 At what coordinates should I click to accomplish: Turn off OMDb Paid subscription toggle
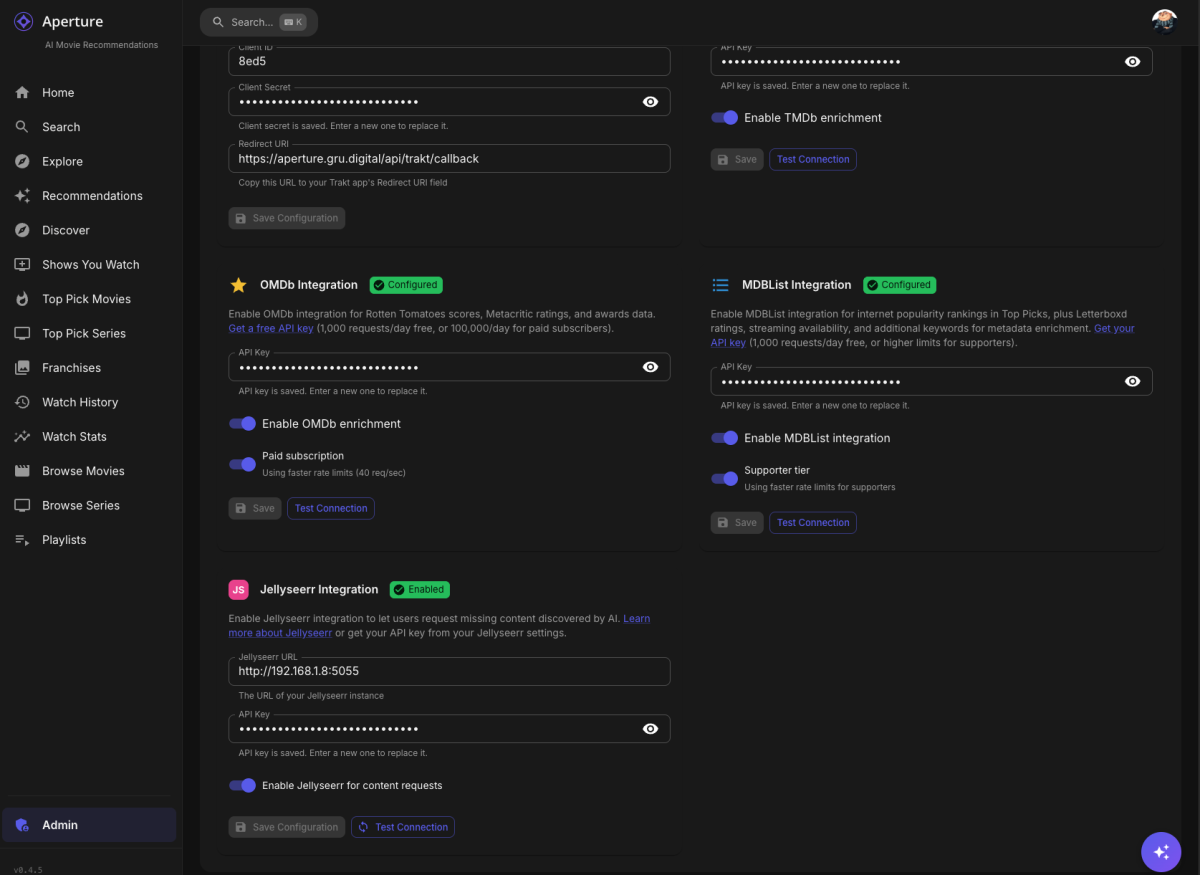243,464
